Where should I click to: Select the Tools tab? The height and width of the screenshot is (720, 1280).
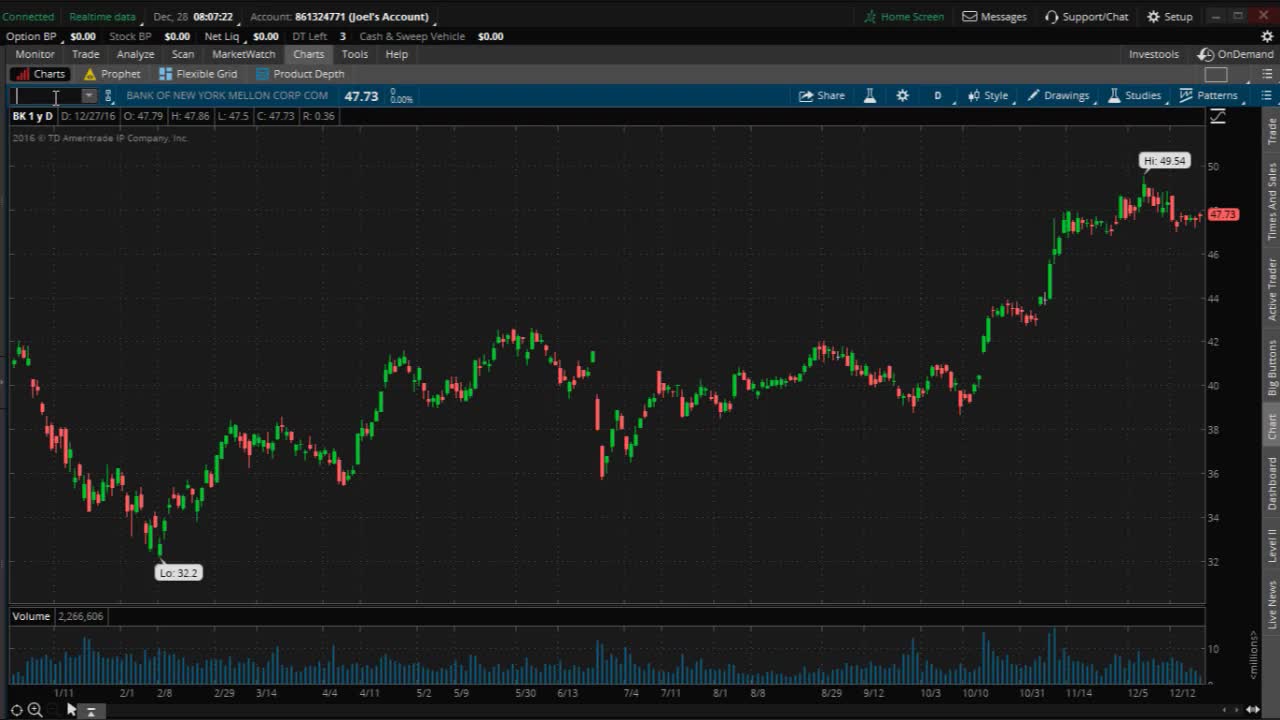[354, 54]
